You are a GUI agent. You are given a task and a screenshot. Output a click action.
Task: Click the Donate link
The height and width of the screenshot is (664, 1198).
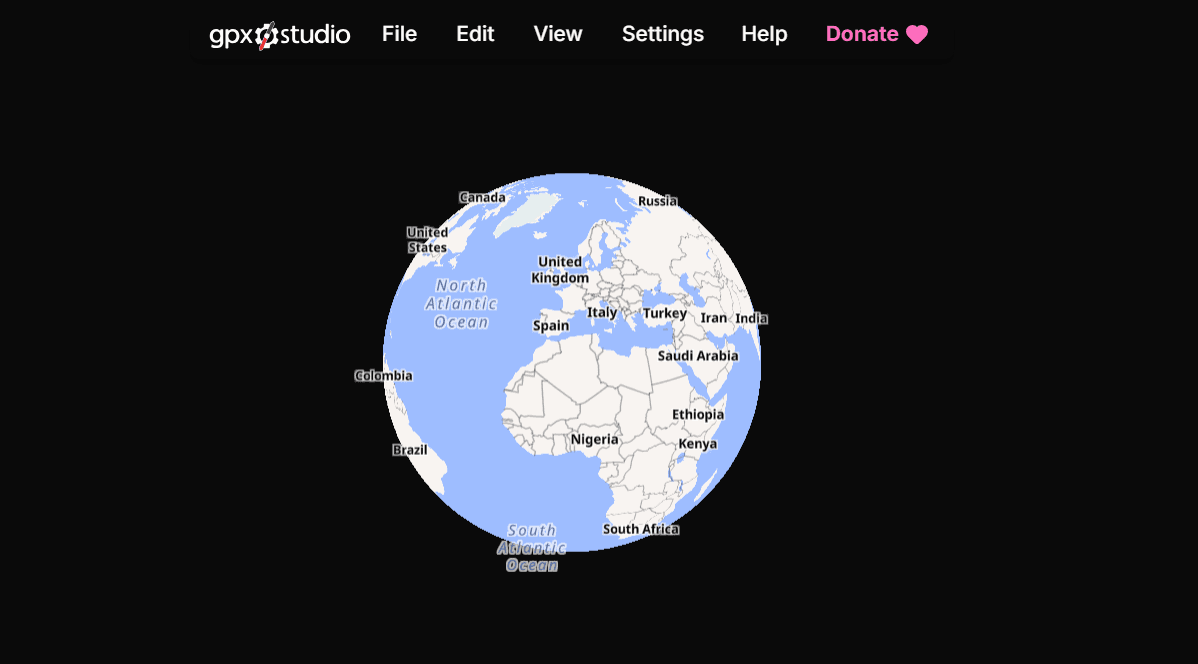pyautogui.click(x=876, y=34)
